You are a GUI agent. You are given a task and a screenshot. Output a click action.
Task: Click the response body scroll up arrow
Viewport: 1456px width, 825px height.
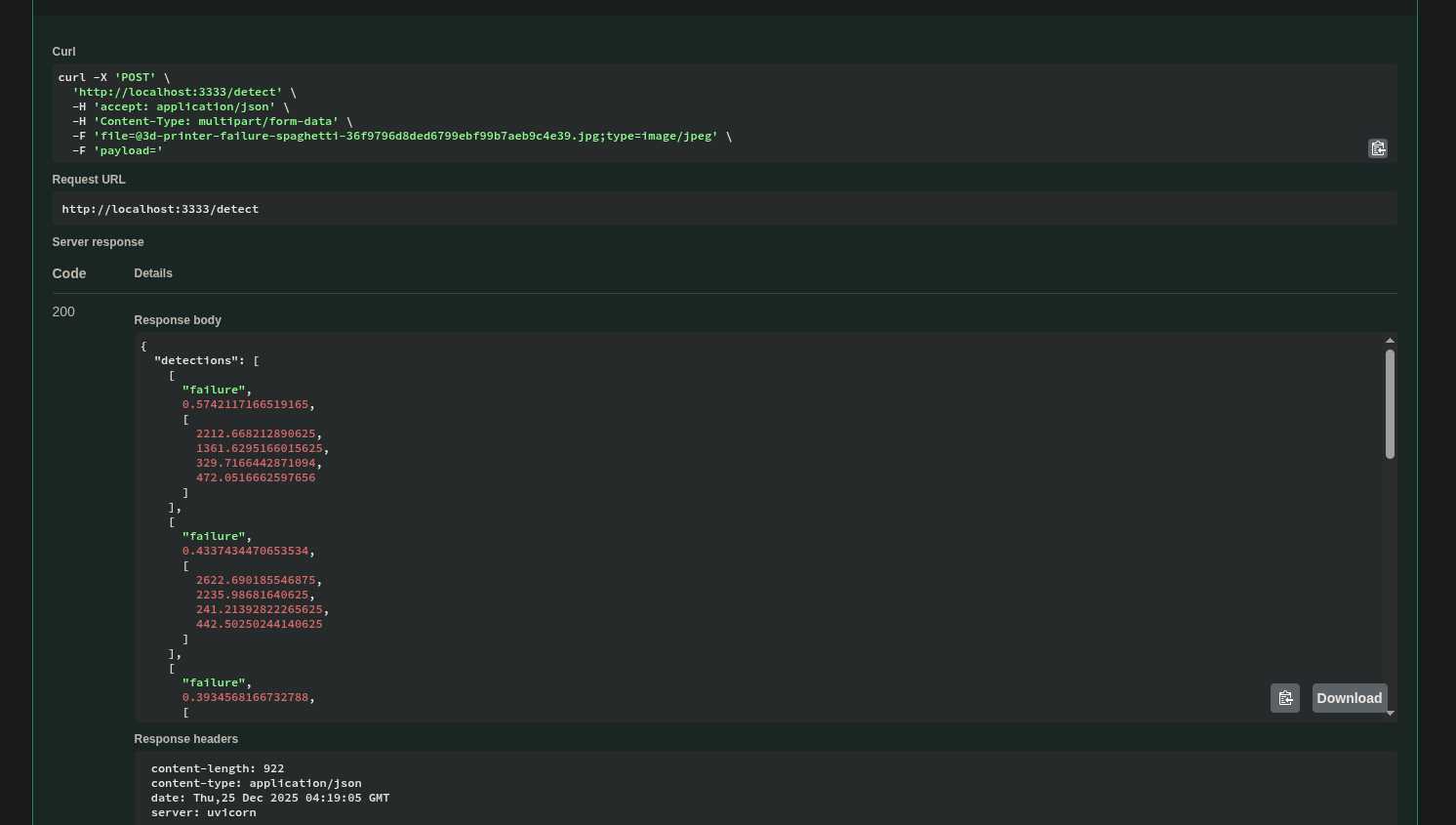coord(1390,340)
